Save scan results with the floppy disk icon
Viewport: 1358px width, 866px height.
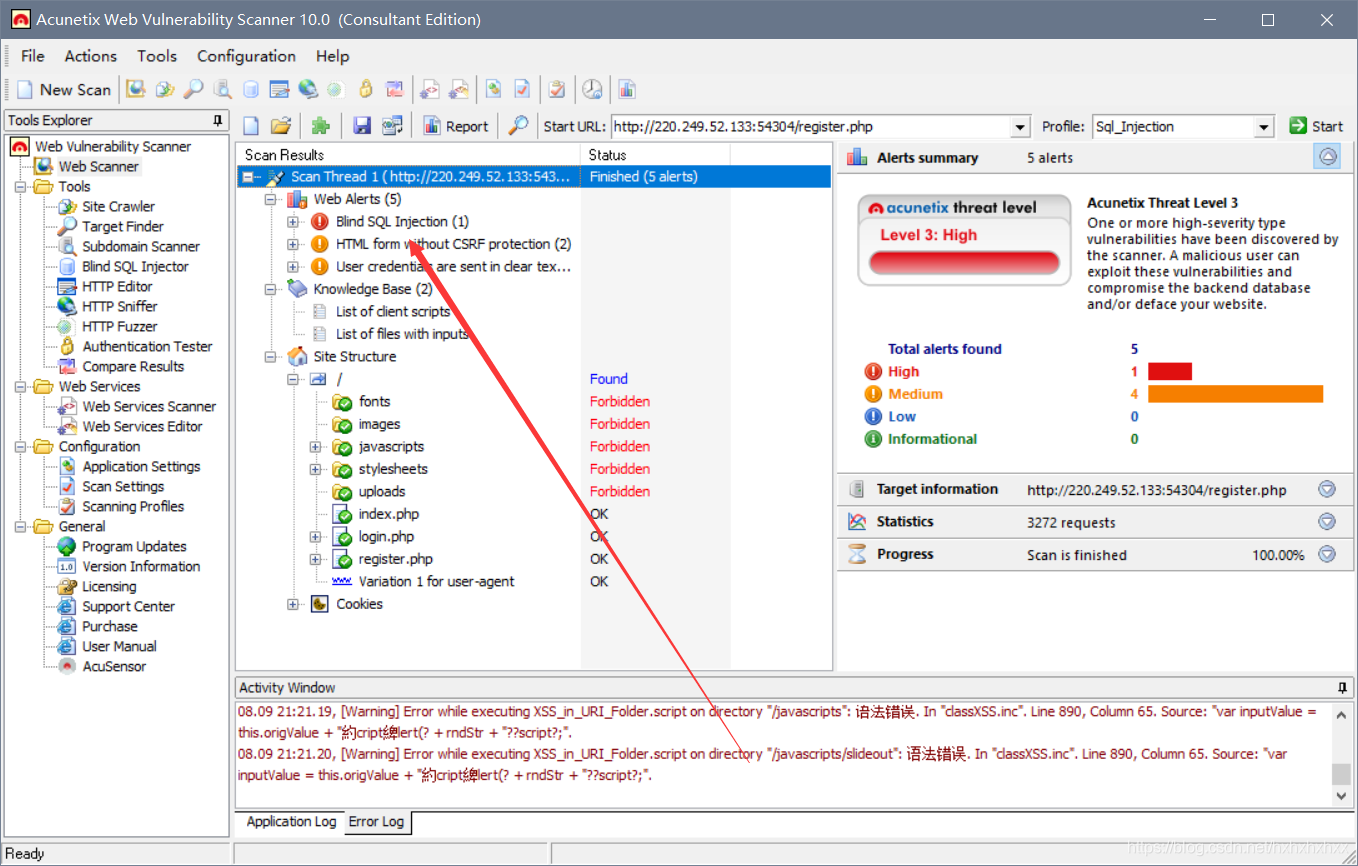tap(362, 126)
